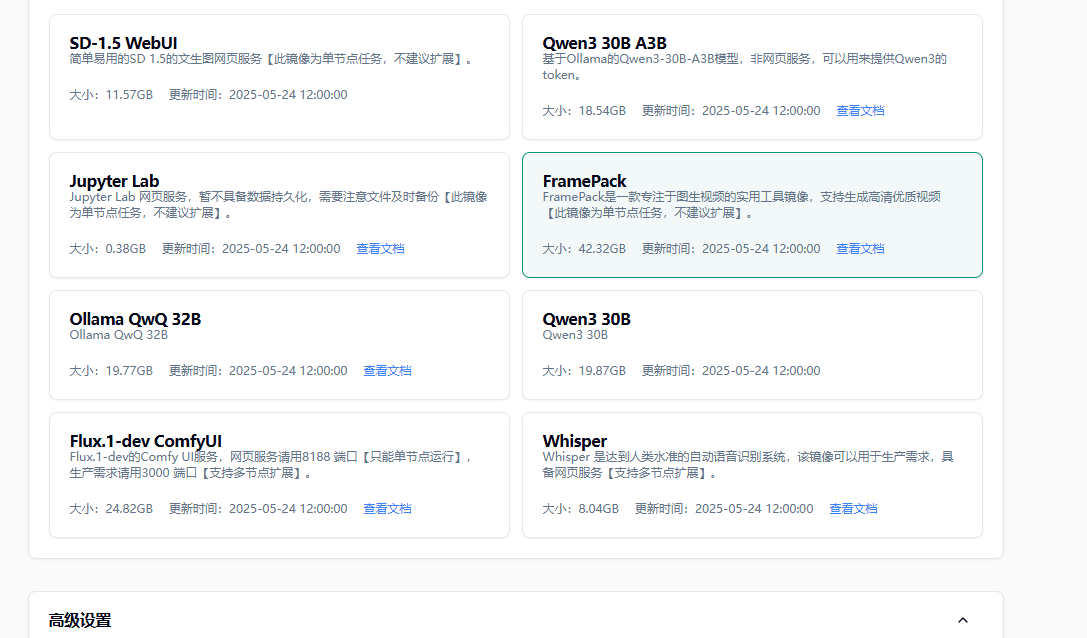Choose the Ollama QwQ 32B image card
Viewport: 1087px width, 638px height.
point(279,344)
